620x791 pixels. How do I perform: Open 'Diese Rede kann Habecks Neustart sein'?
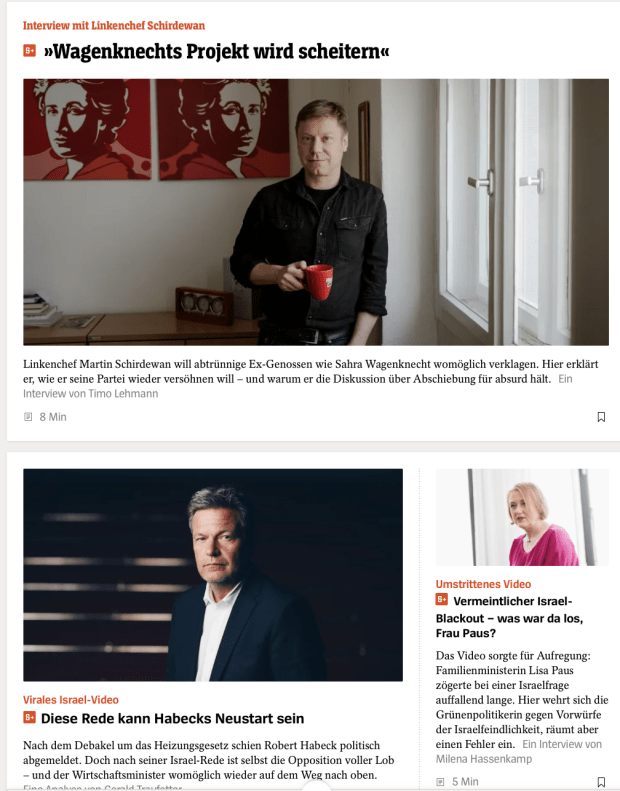pyautogui.click(x=173, y=718)
